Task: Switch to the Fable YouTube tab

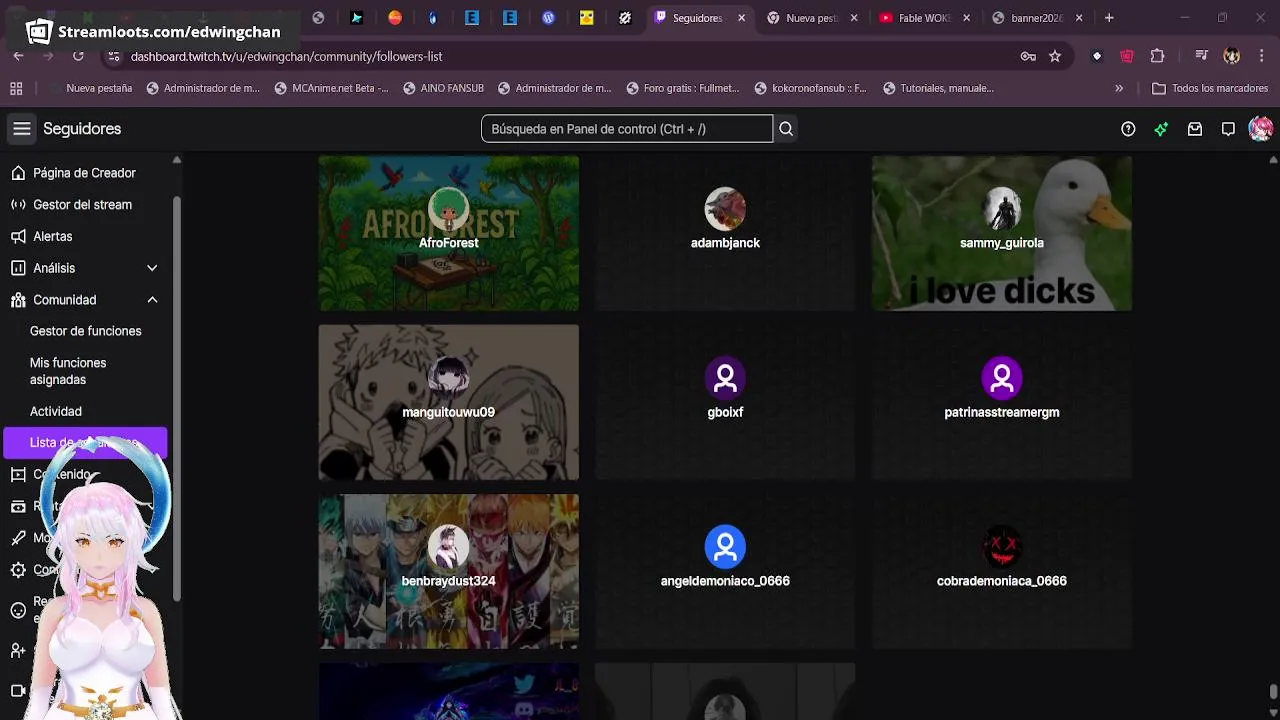Action: coord(924,18)
